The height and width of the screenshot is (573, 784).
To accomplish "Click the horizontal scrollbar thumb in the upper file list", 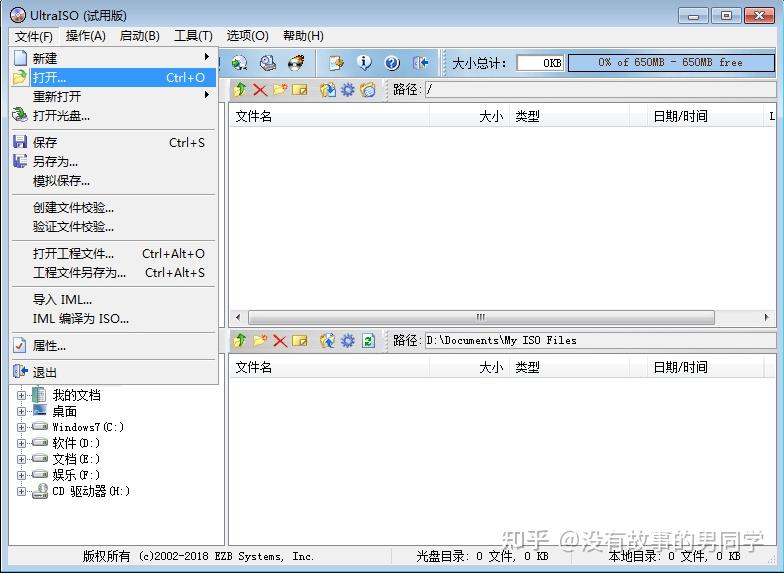I will pyautogui.click(x=481, y=318).
